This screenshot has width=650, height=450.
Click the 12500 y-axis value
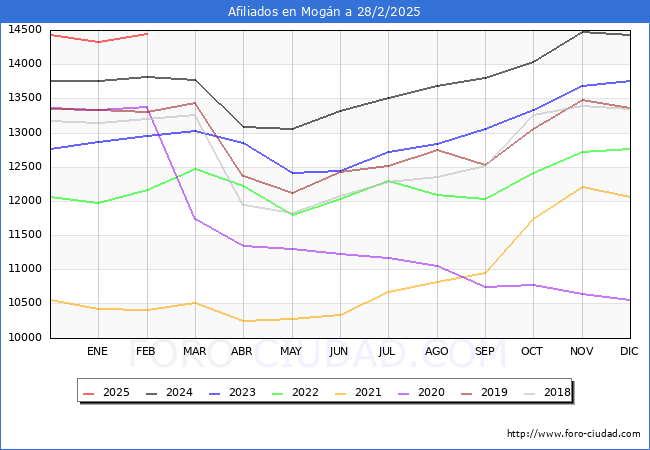(25, 167)
